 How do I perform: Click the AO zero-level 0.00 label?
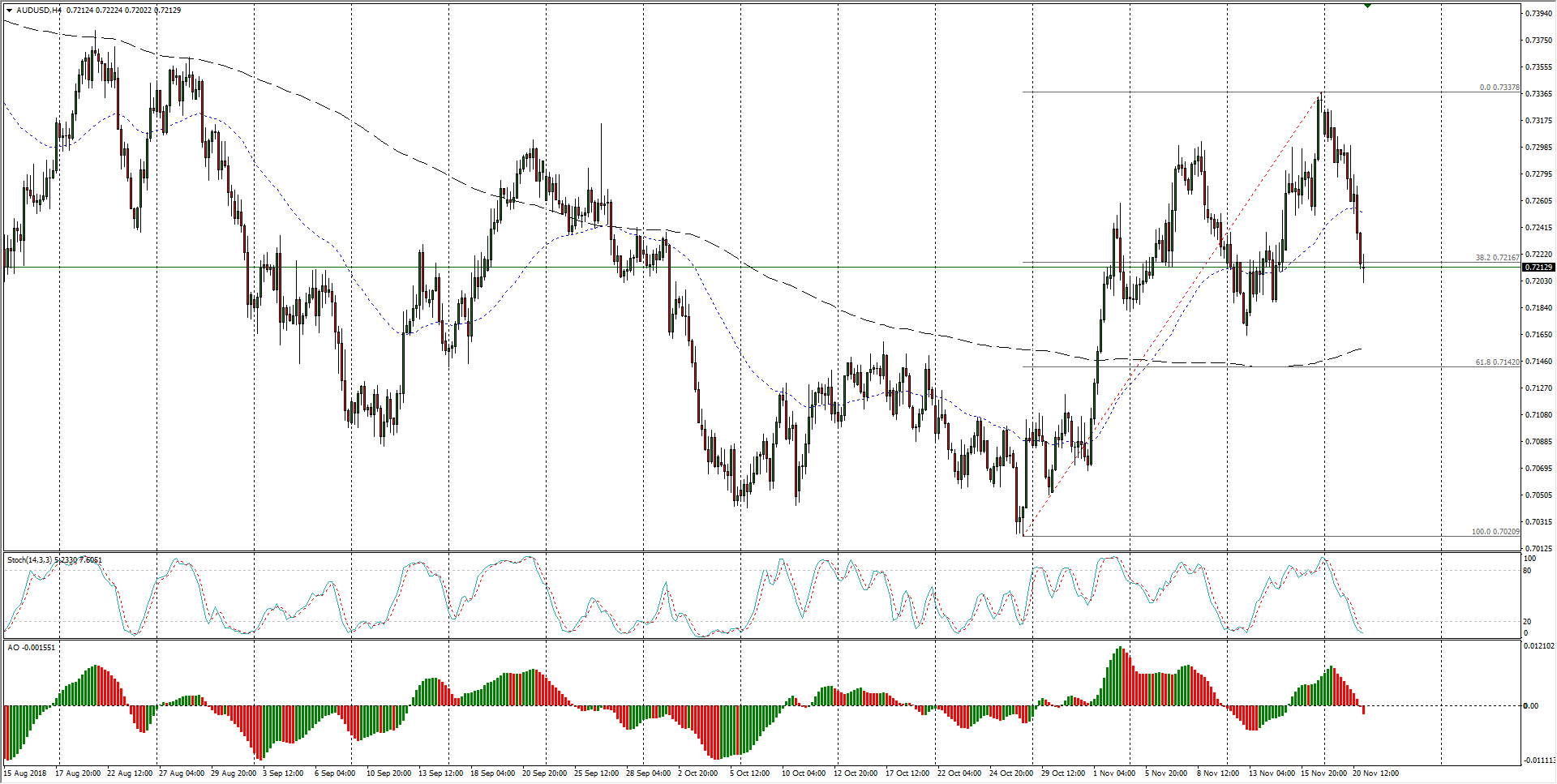[x=1530, y=706]
